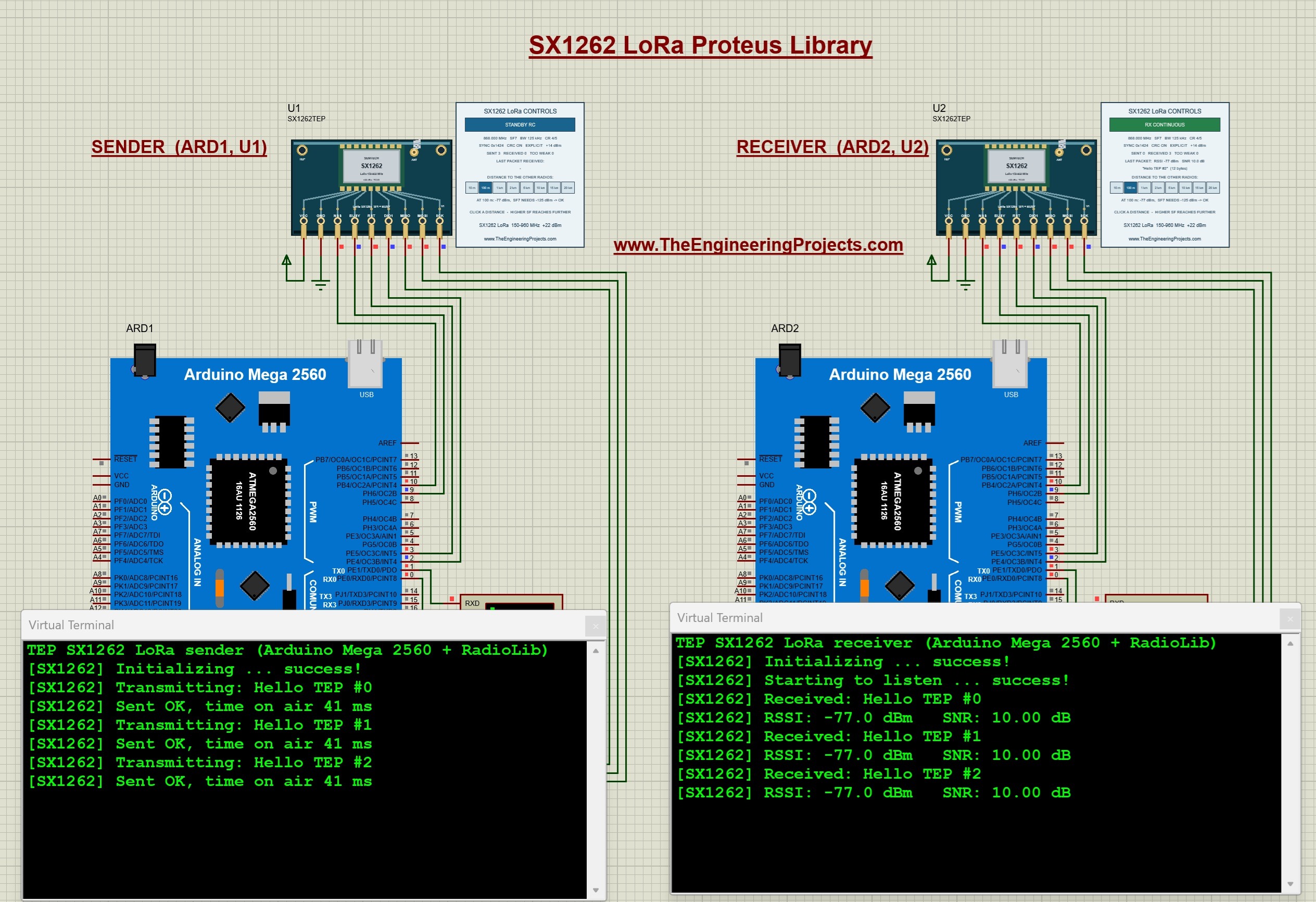The height and width of the screenshot is (902, 1316).
Task: Click the ATMEGA2560 chip on ARD2 board
Action: (x=894, y=501)
